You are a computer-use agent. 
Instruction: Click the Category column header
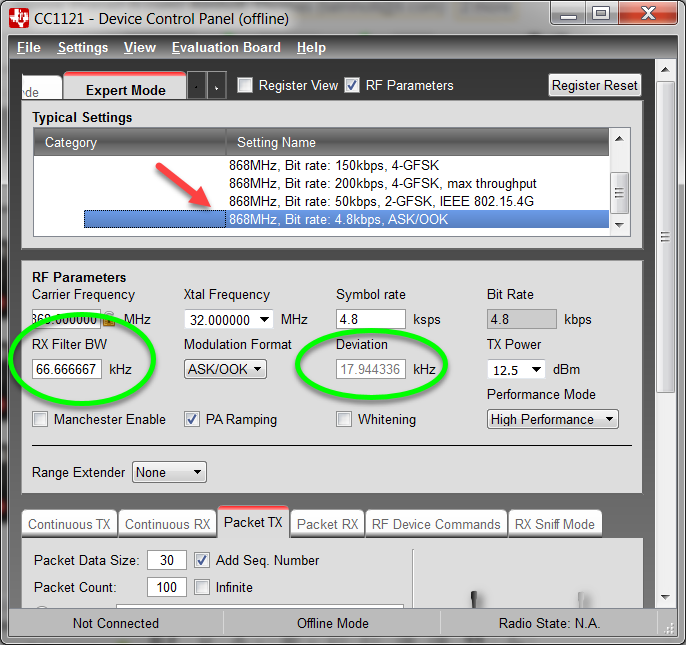click(x=130, y=142)
